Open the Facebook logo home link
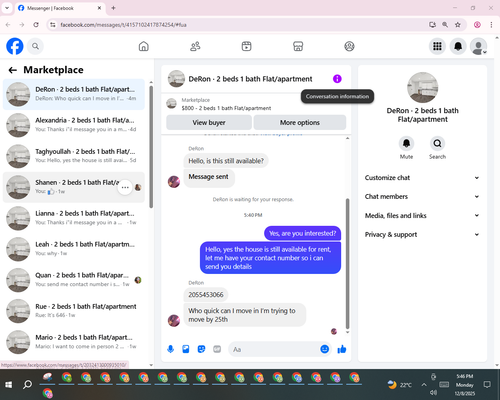500x400 pixels. [15, 46]
